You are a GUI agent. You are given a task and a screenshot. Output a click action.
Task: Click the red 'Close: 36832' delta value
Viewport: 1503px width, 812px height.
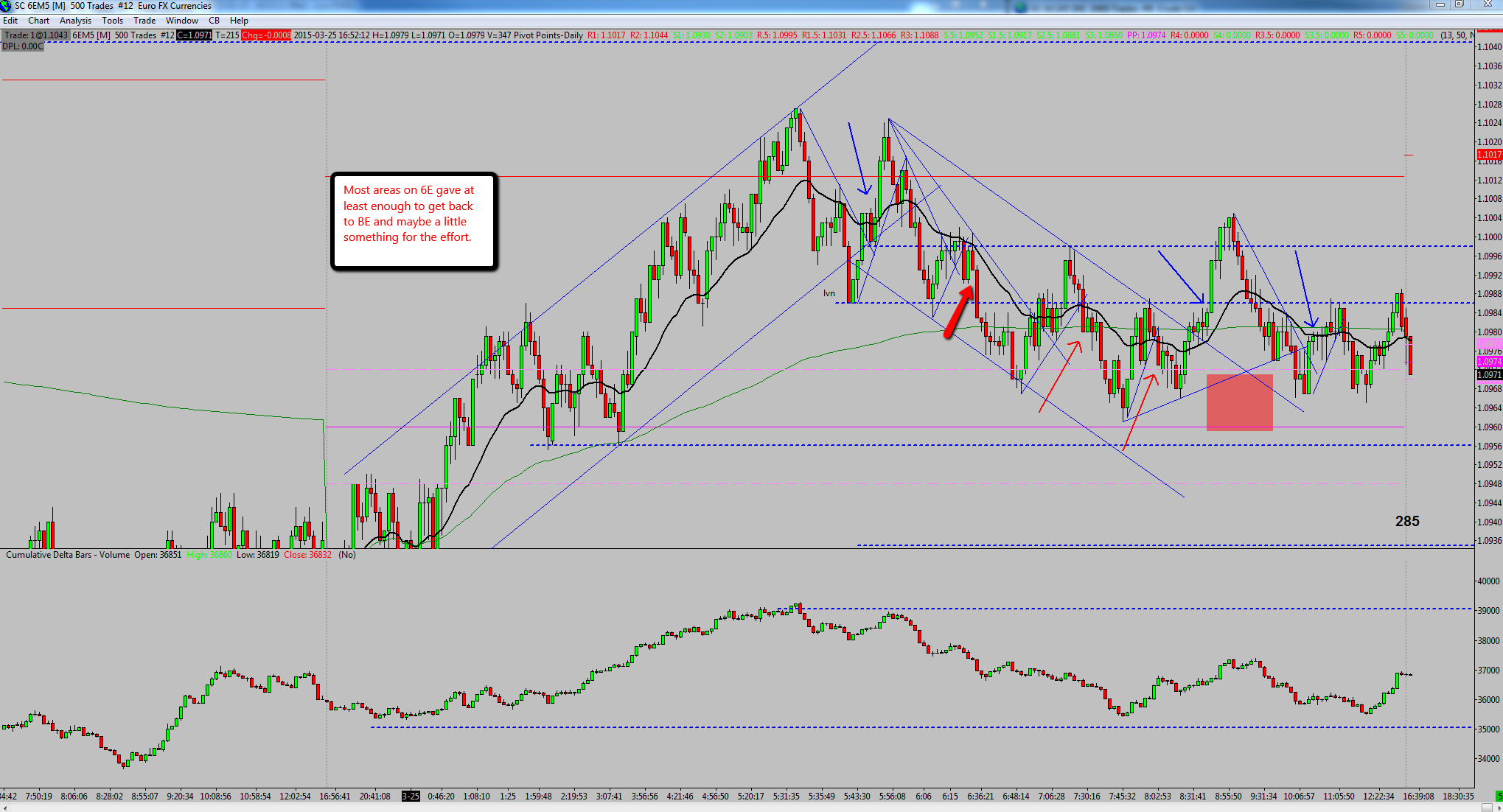307,555
